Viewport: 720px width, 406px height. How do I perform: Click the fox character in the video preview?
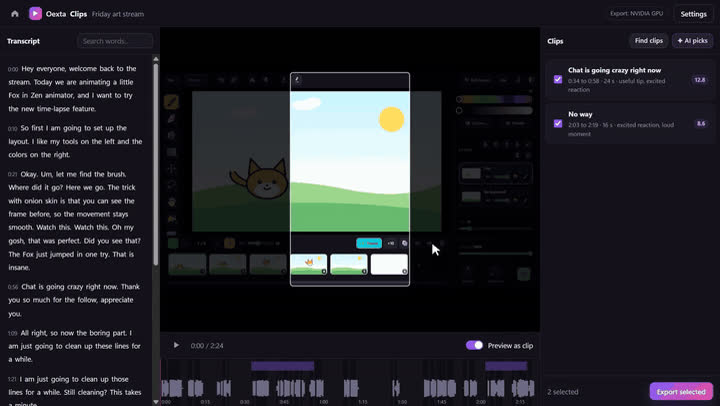coord(259,179)
